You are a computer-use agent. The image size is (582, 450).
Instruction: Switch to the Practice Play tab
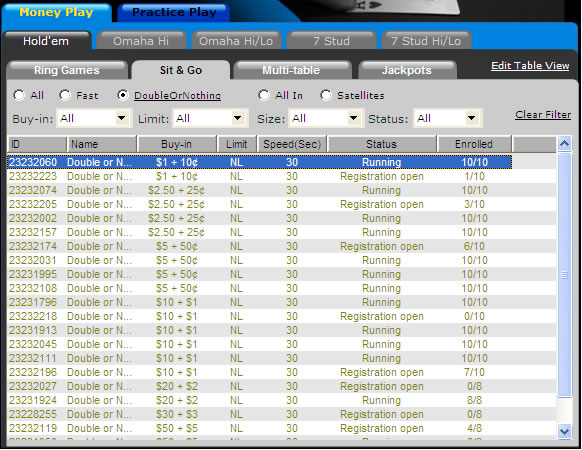point(174,13)
